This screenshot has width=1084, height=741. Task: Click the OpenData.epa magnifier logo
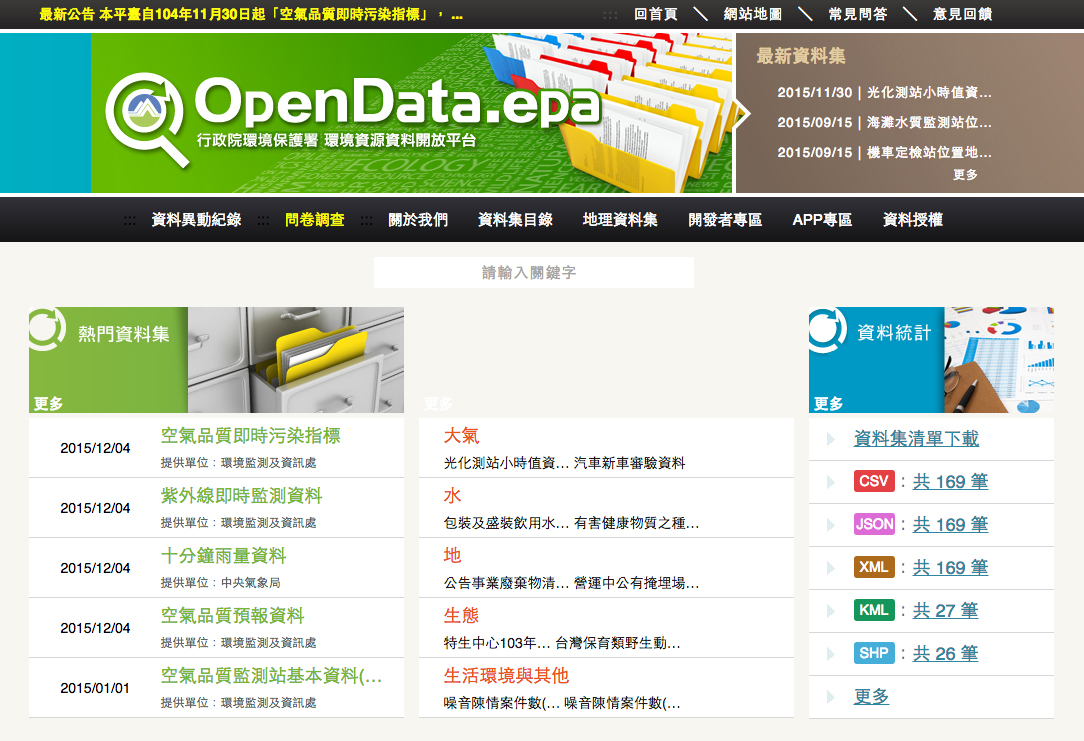(x=145, y=119)
